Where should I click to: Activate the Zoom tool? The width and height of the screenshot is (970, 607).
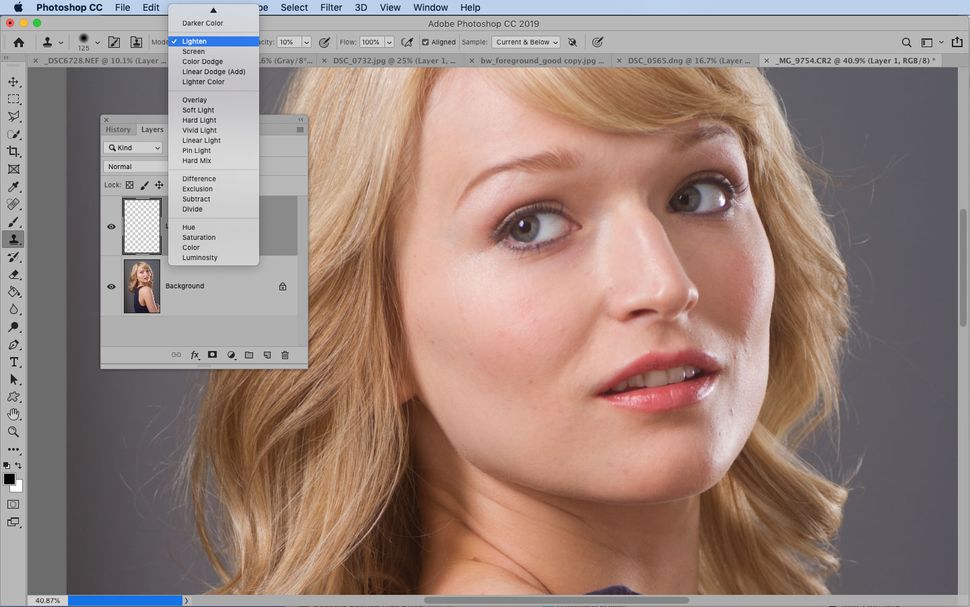pos(13,432)
